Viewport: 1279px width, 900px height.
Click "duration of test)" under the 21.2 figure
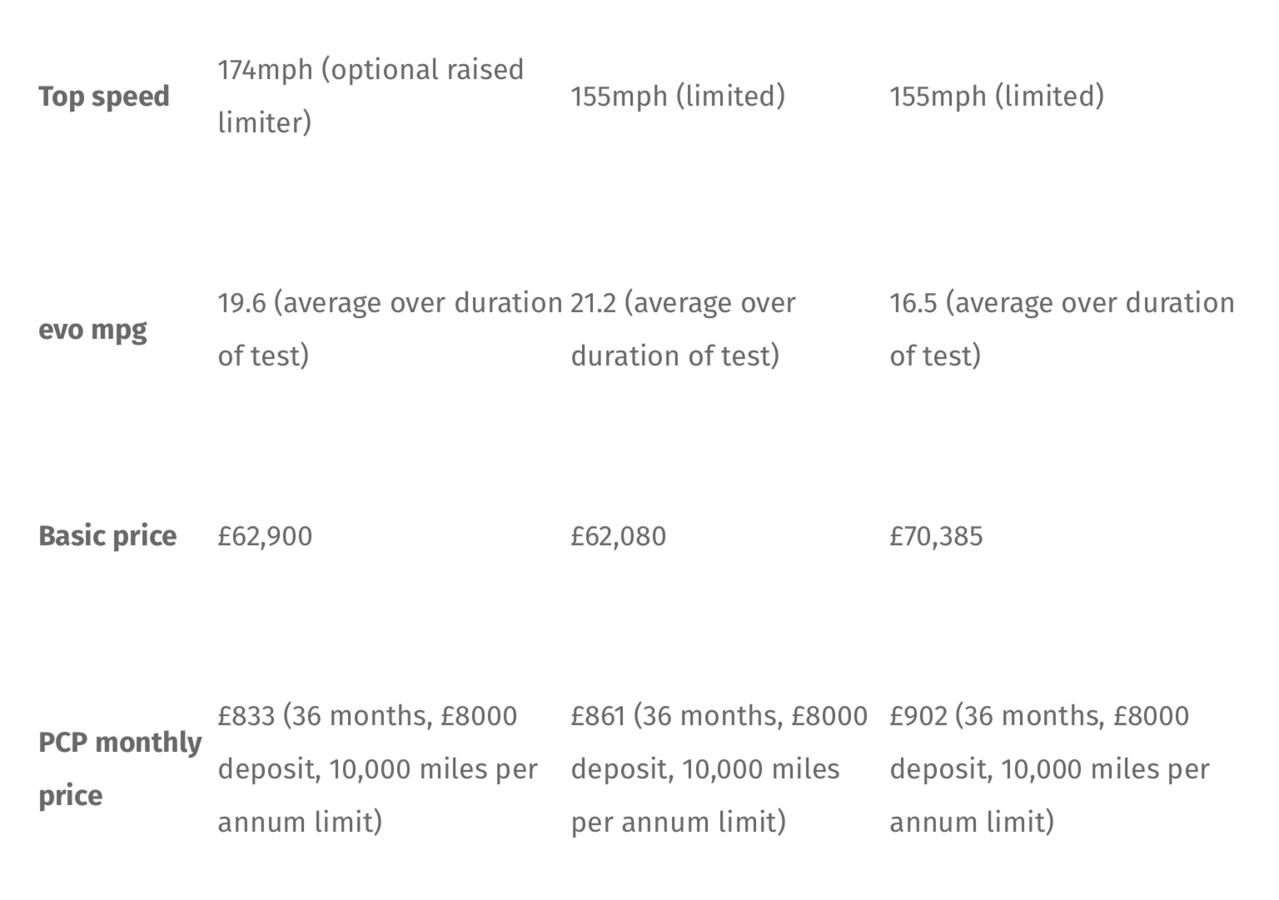pyautogui.click(x=674, y=357)
